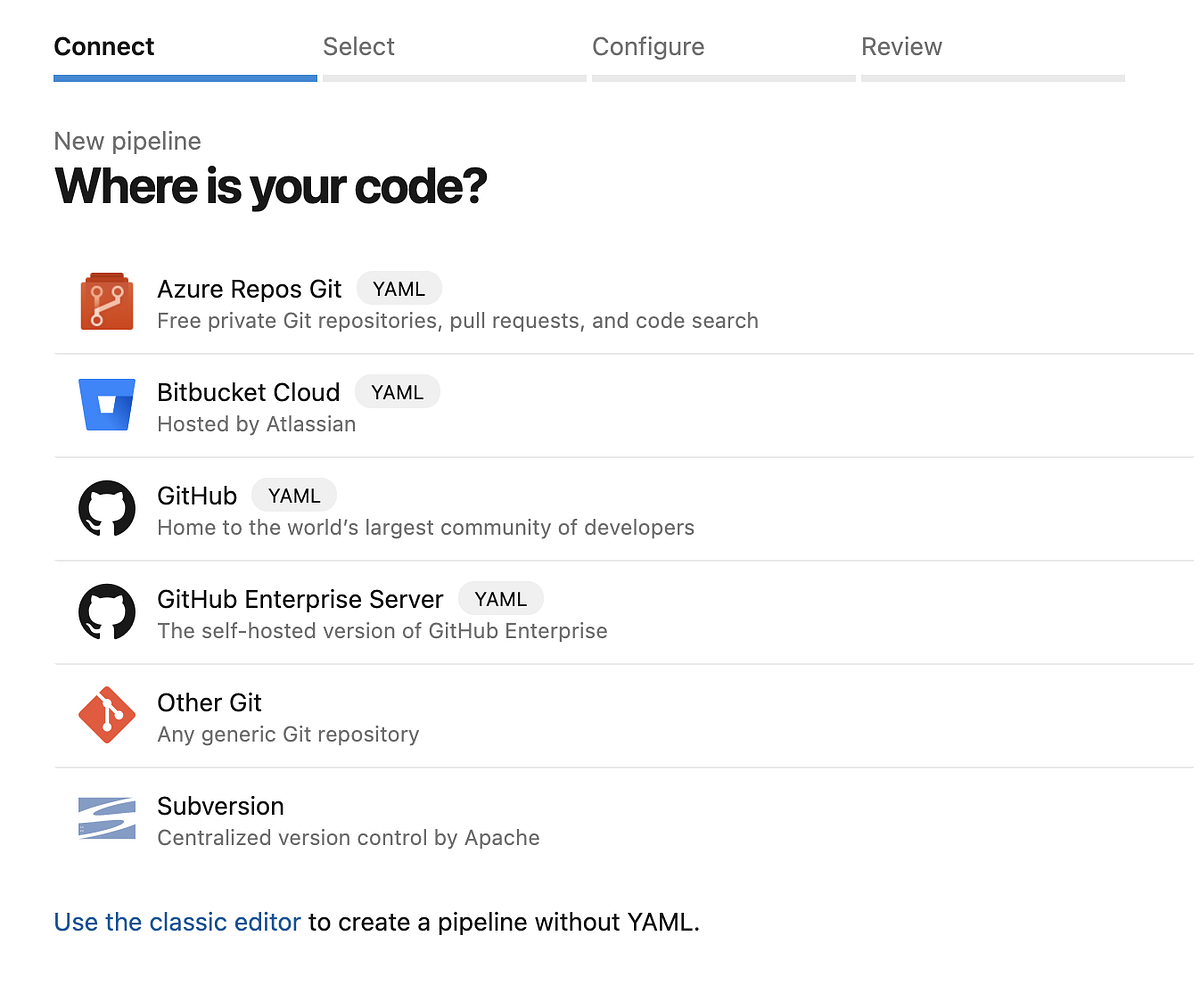Pick Other Git for a generic repository
1200x984 pixels.
pyautogui.click(x=209, y=703)
